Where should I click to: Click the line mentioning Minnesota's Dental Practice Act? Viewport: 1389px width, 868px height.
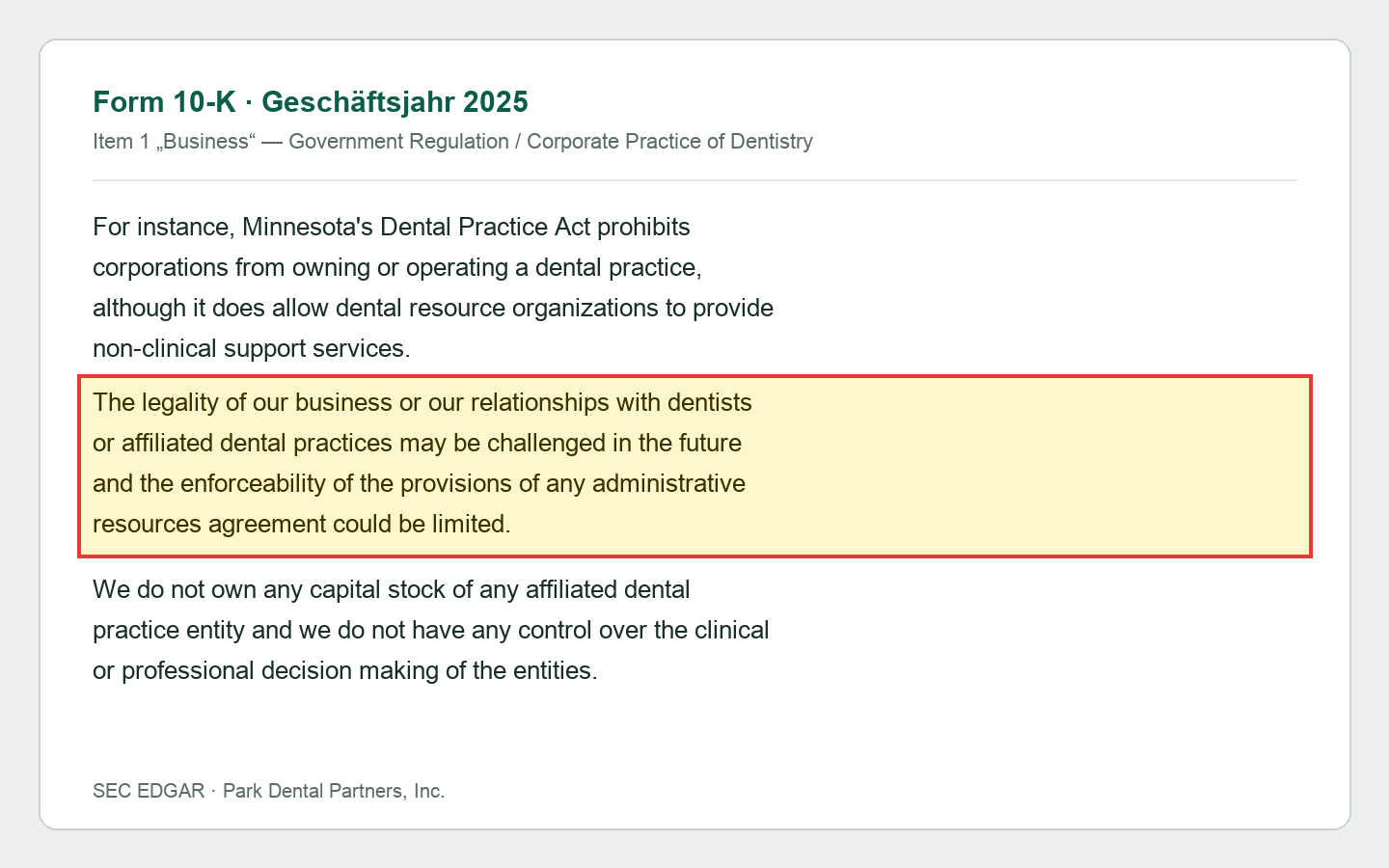tap(392, 227)
